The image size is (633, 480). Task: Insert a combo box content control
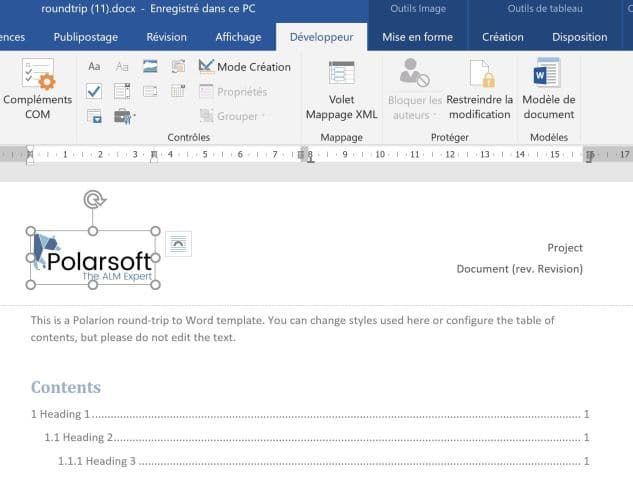[x=122, y=91]
